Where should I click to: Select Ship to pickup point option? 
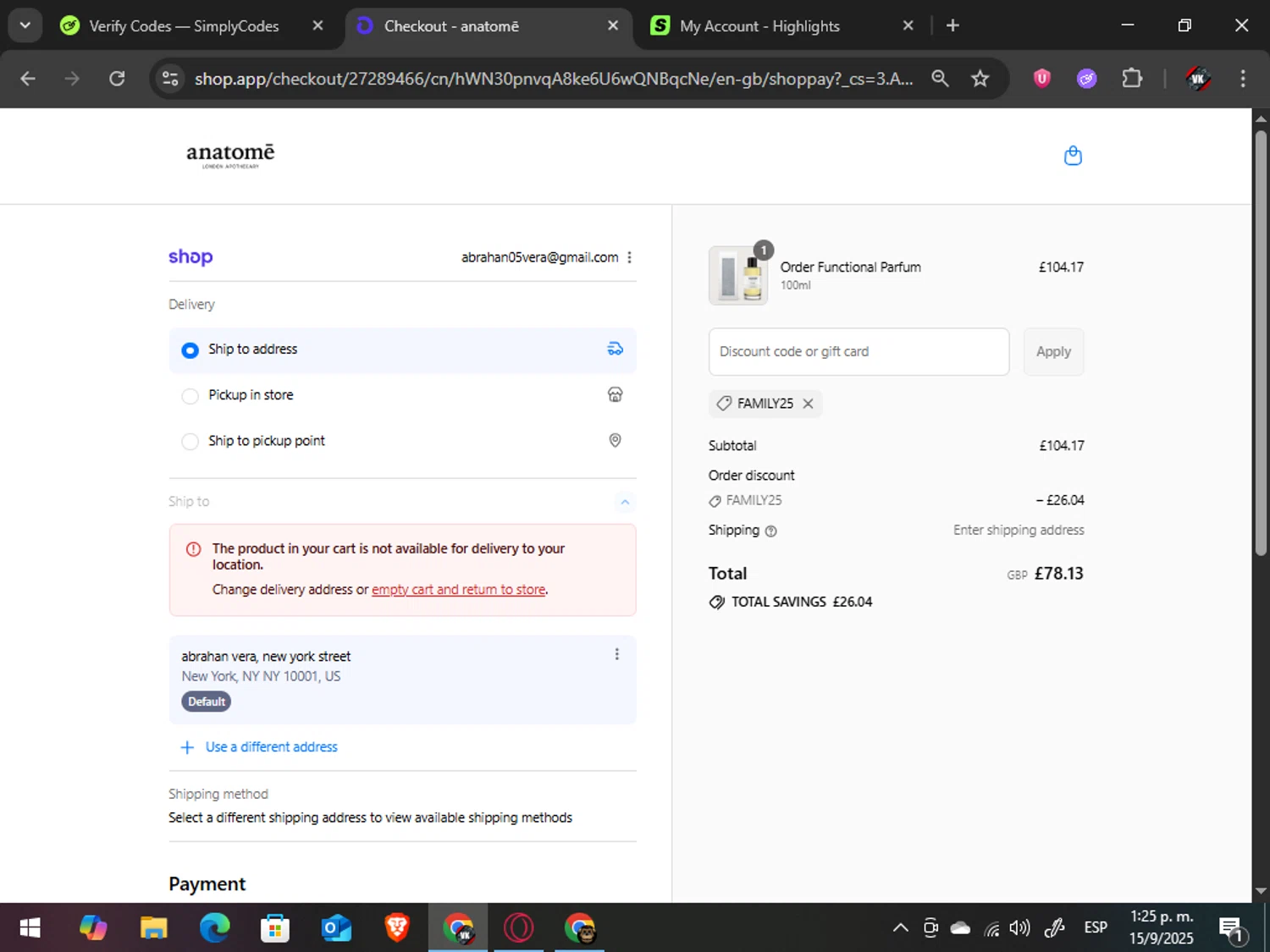click(402, 441)
